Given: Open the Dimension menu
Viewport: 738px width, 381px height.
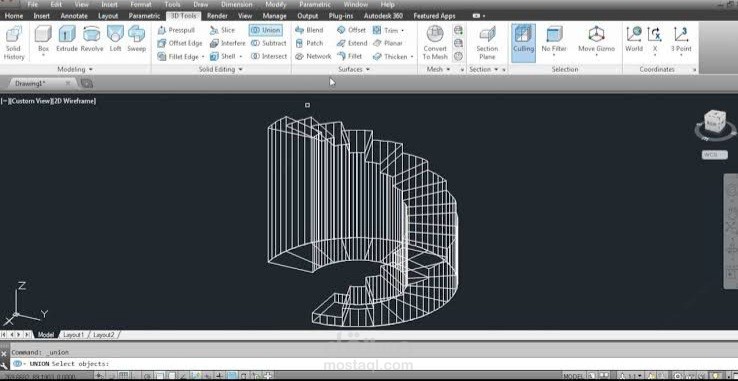Looking at the screenshot, I should (x=237, y=5).
